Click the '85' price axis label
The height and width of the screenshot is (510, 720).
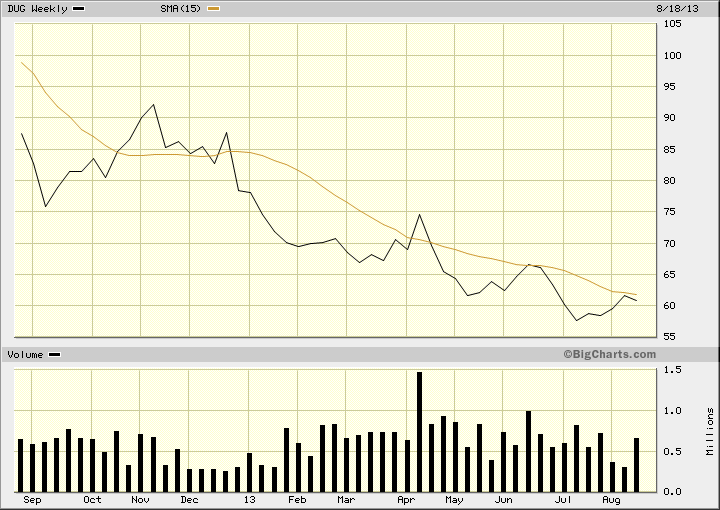click(x=669, y=150)
